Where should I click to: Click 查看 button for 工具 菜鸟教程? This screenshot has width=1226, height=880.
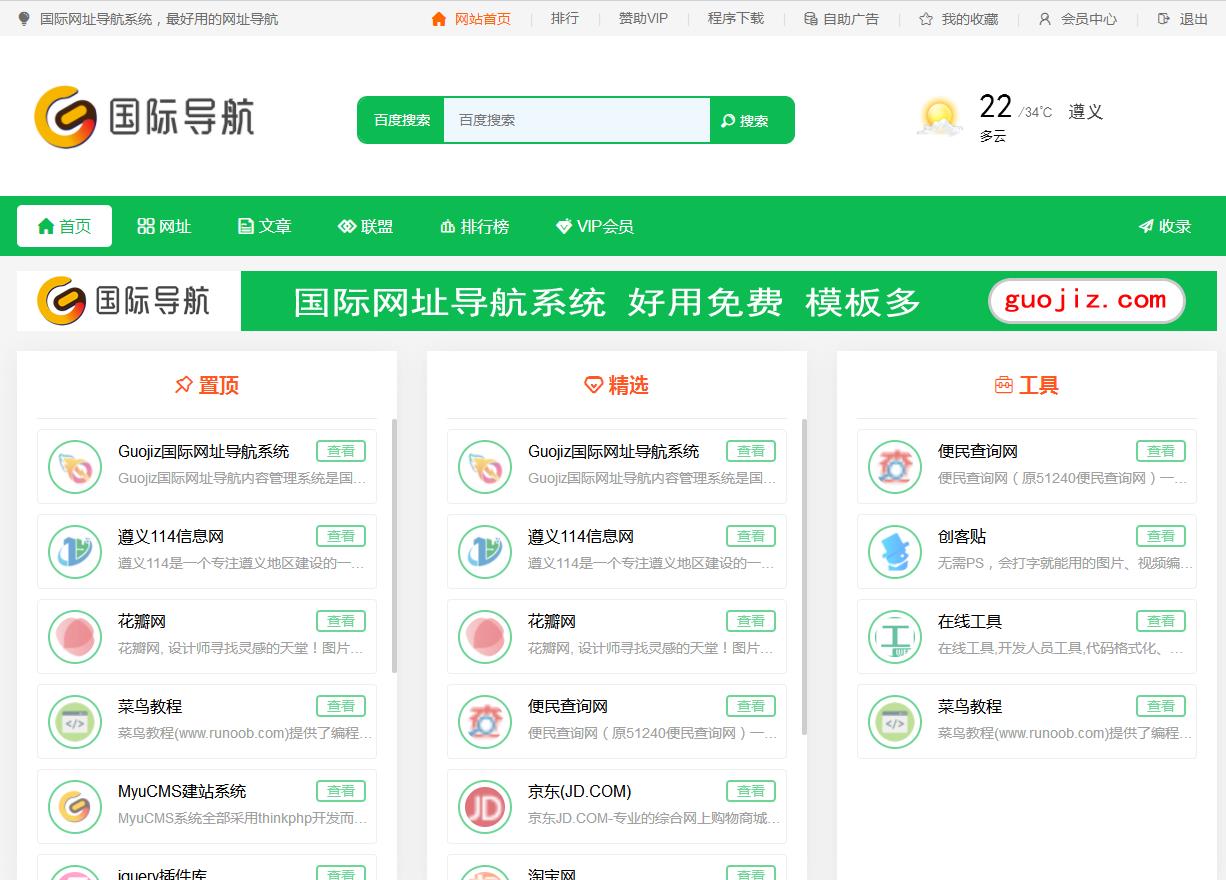tap(1161, 706)
